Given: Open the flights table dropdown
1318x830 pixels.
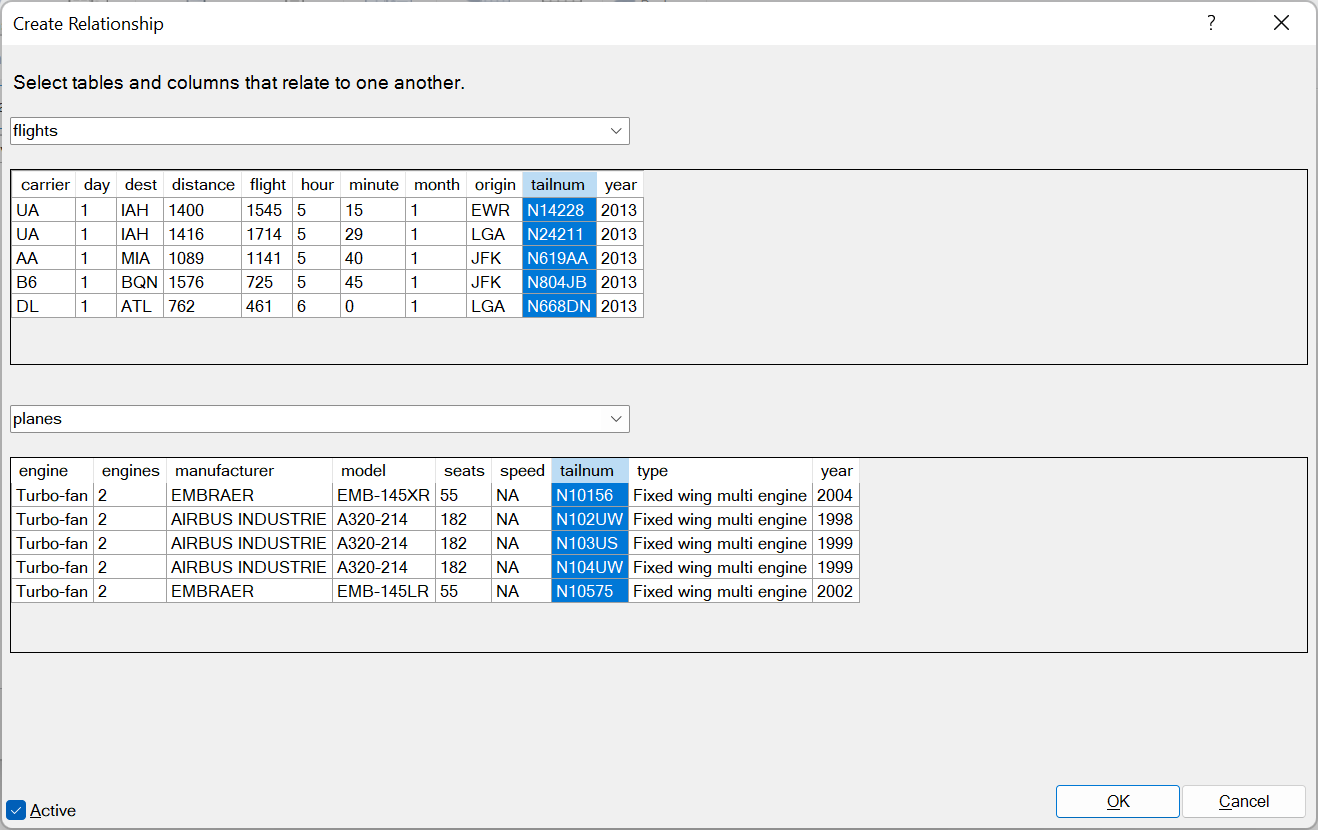Looking at the screenshot, I should point(615,131).
